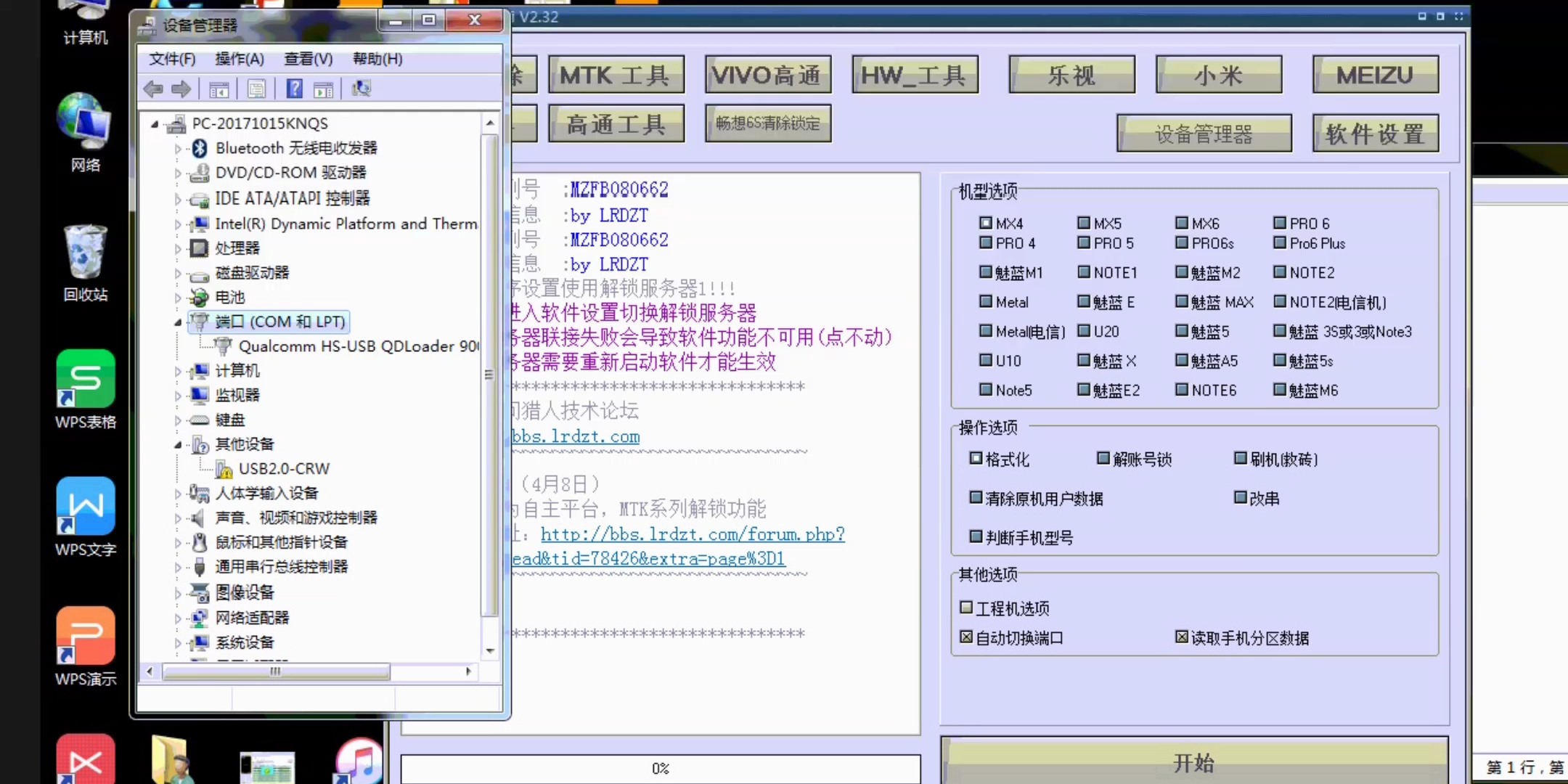
Task: Enable the 格式化 operation option
Action: [x=976, y=458]
